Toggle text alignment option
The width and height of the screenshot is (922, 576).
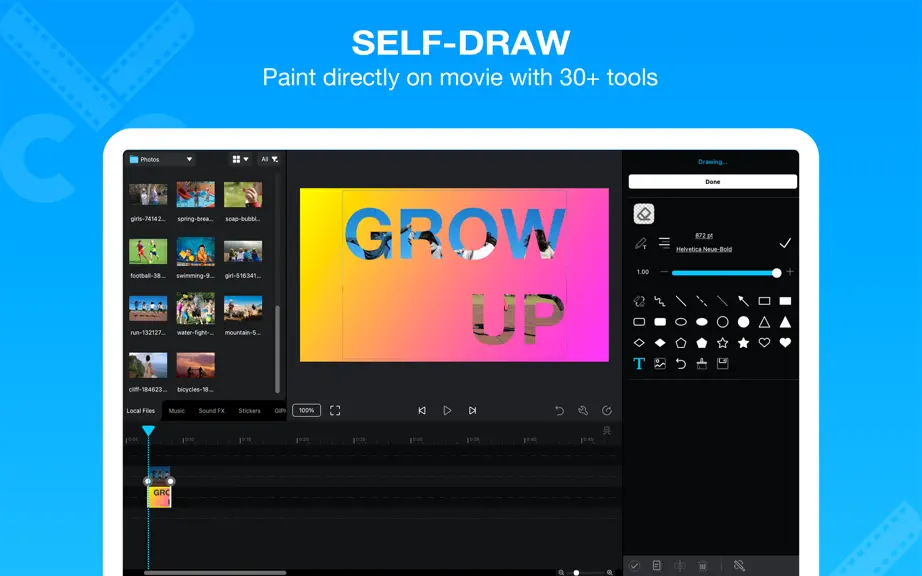tap(664, 243)
